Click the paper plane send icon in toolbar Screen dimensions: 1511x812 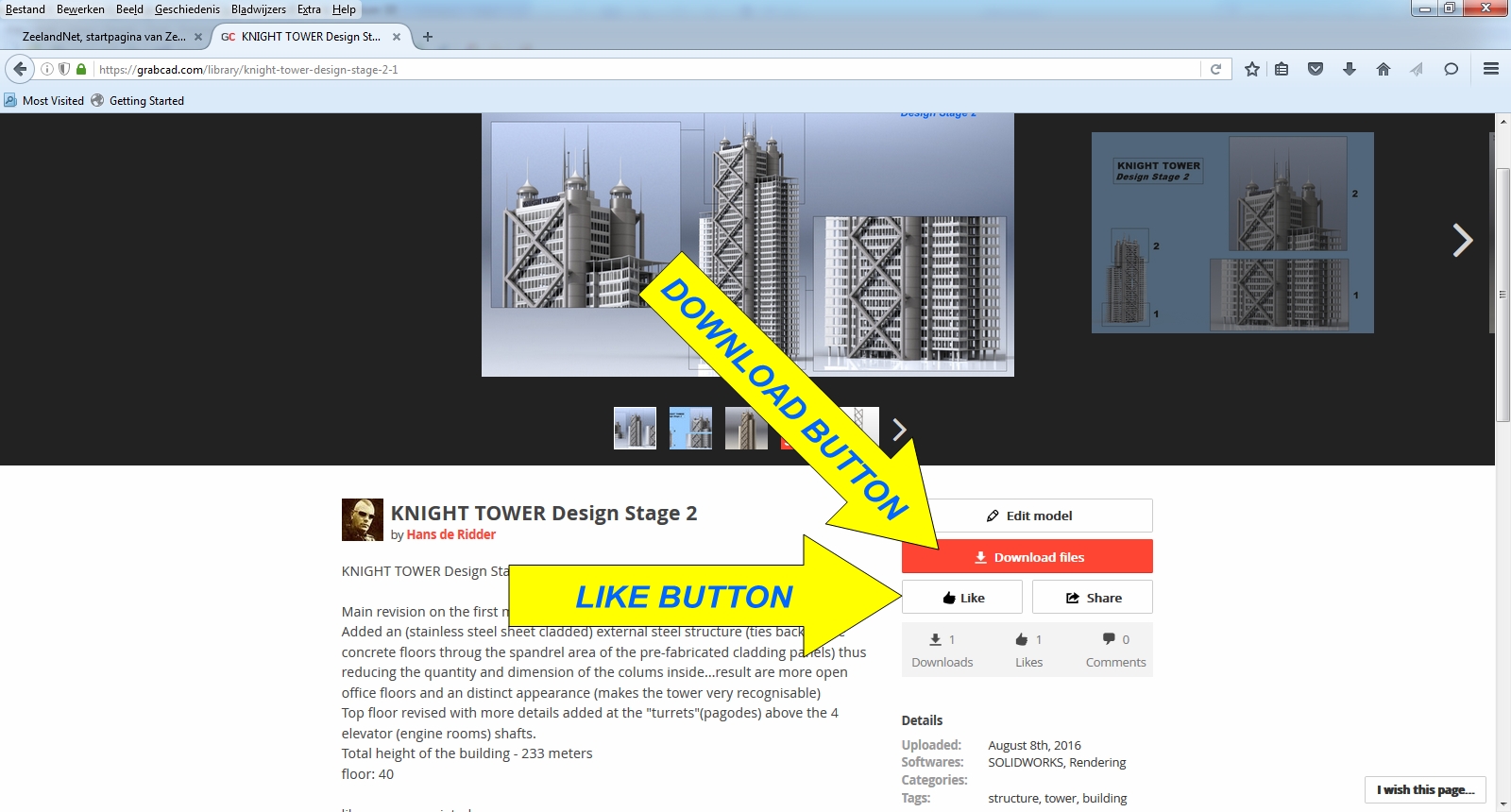pos(1417,69)
